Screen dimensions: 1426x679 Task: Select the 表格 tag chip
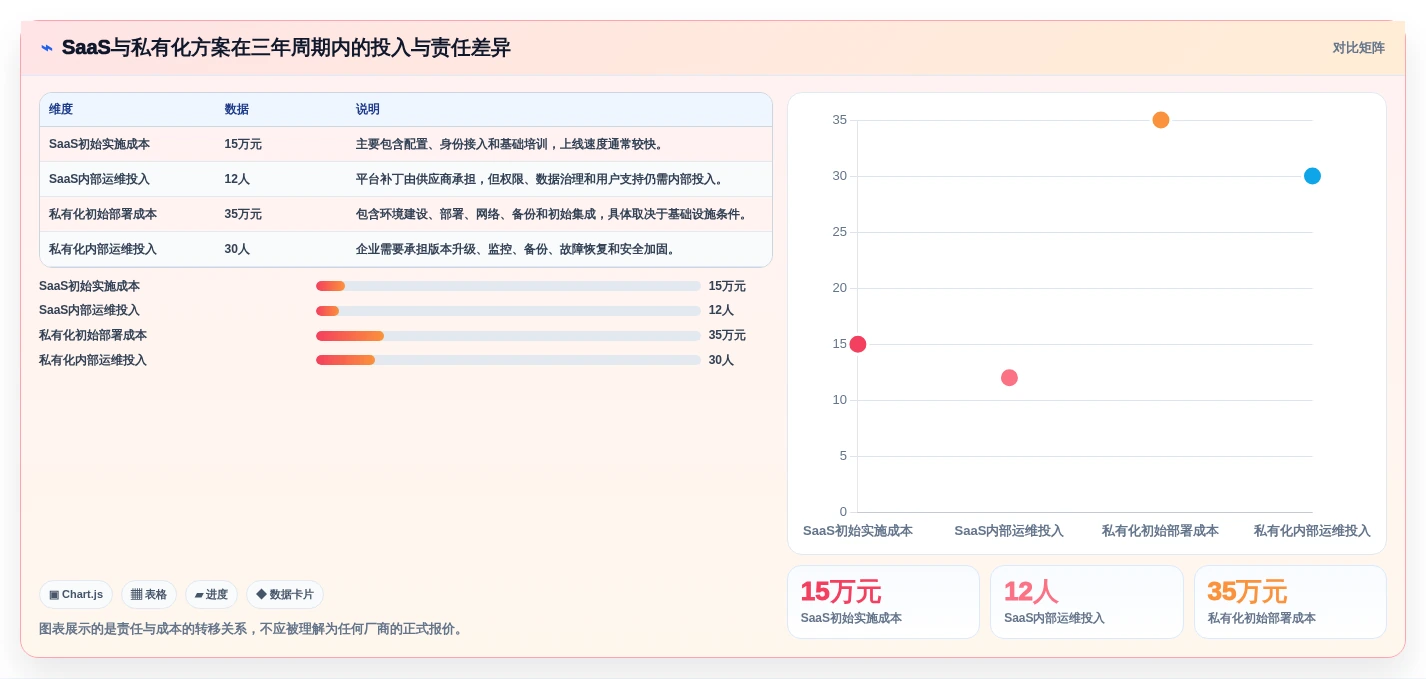coord(149,594)
